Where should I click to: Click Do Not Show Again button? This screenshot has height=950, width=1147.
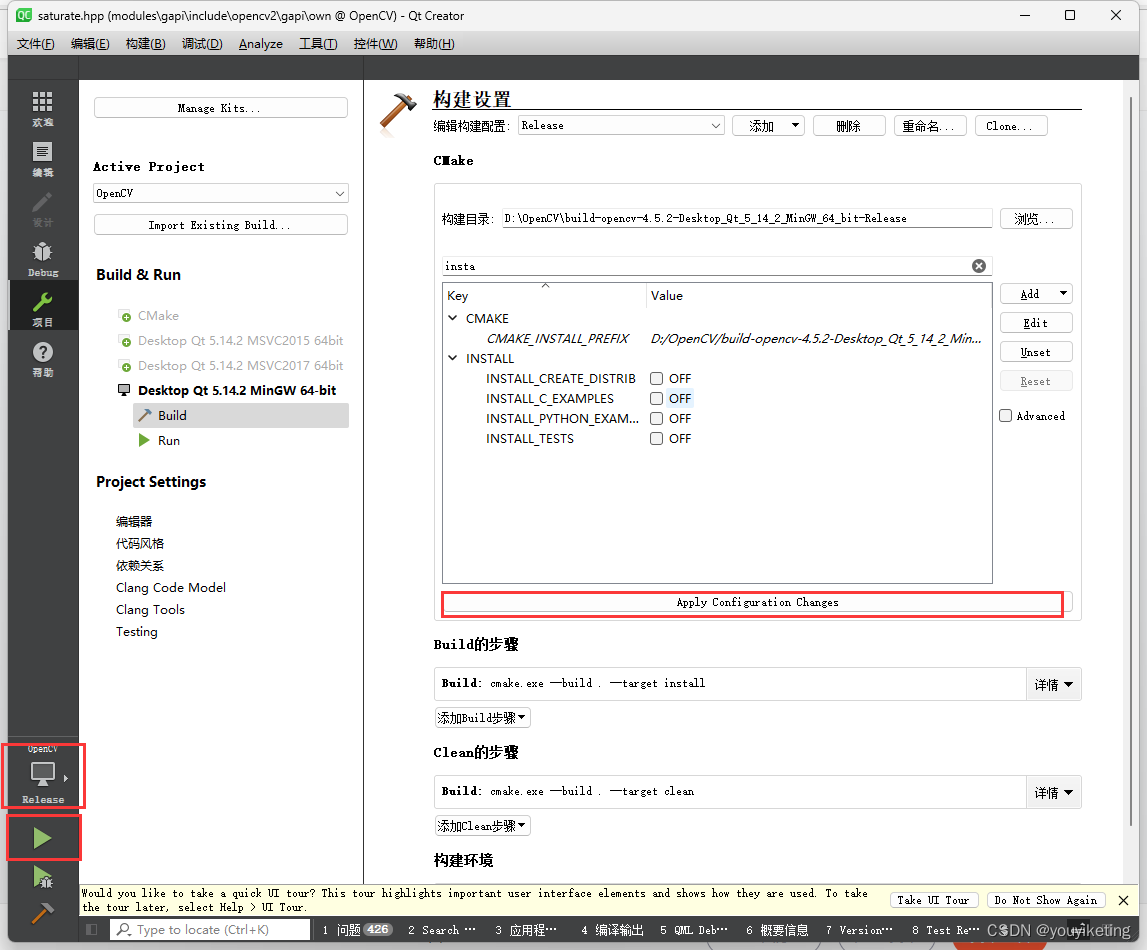1046,900
